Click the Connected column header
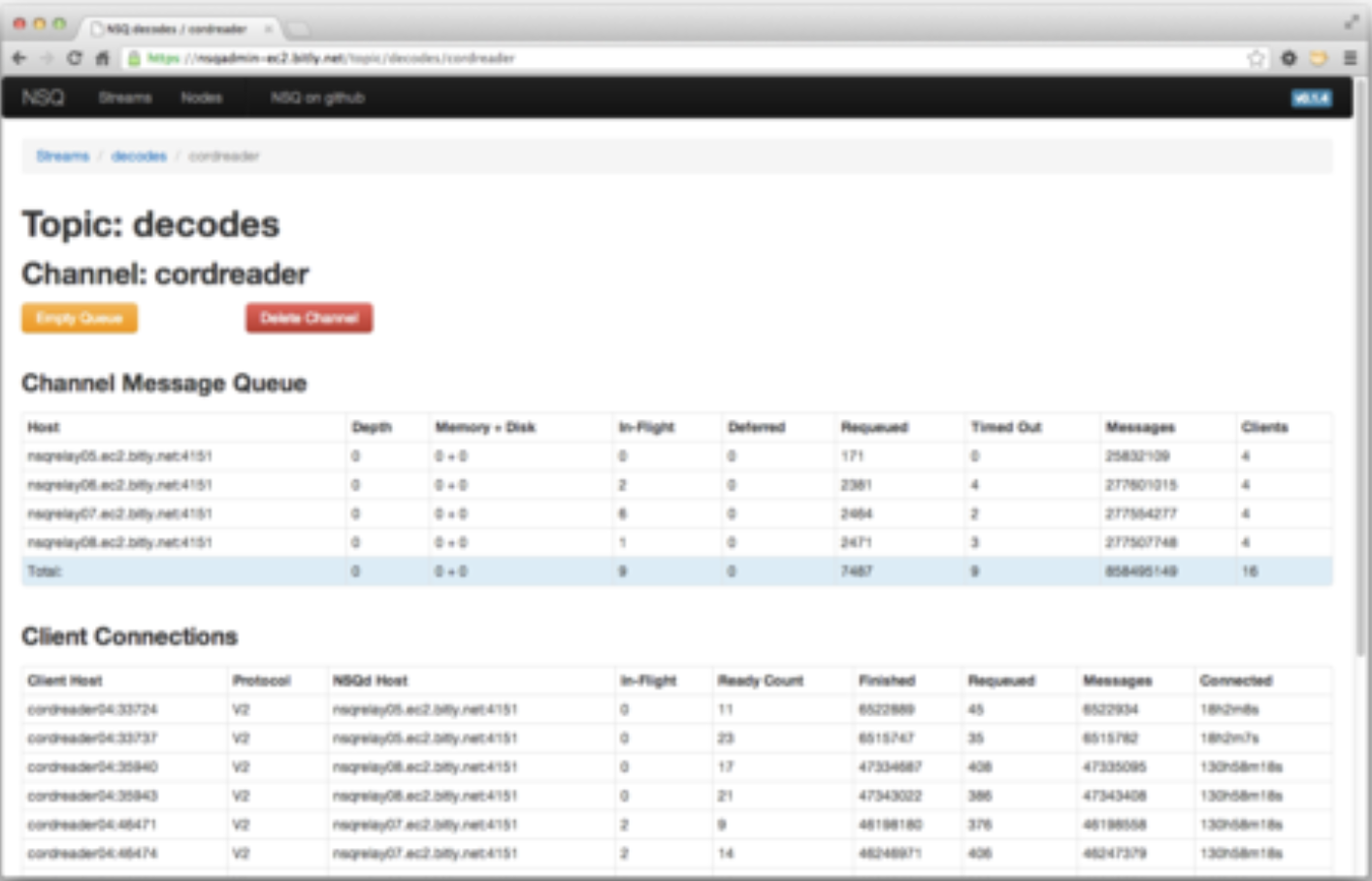The height and width of the screenshot is (881, 1372). 1236,680
